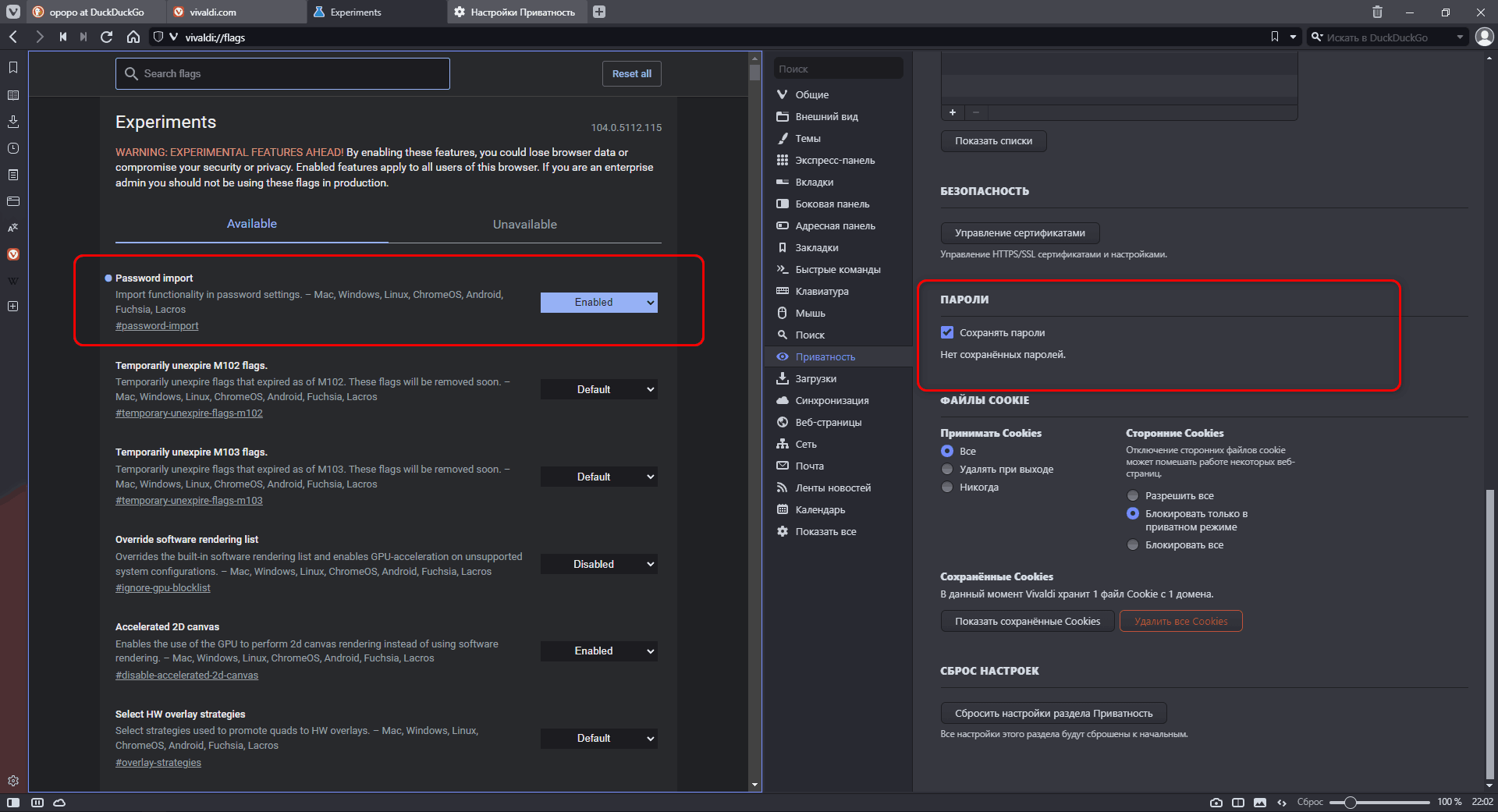This screenshot has height=812, width=1498.
Task: Bookmark this page from the address bar
Action: pos(1275,37)
